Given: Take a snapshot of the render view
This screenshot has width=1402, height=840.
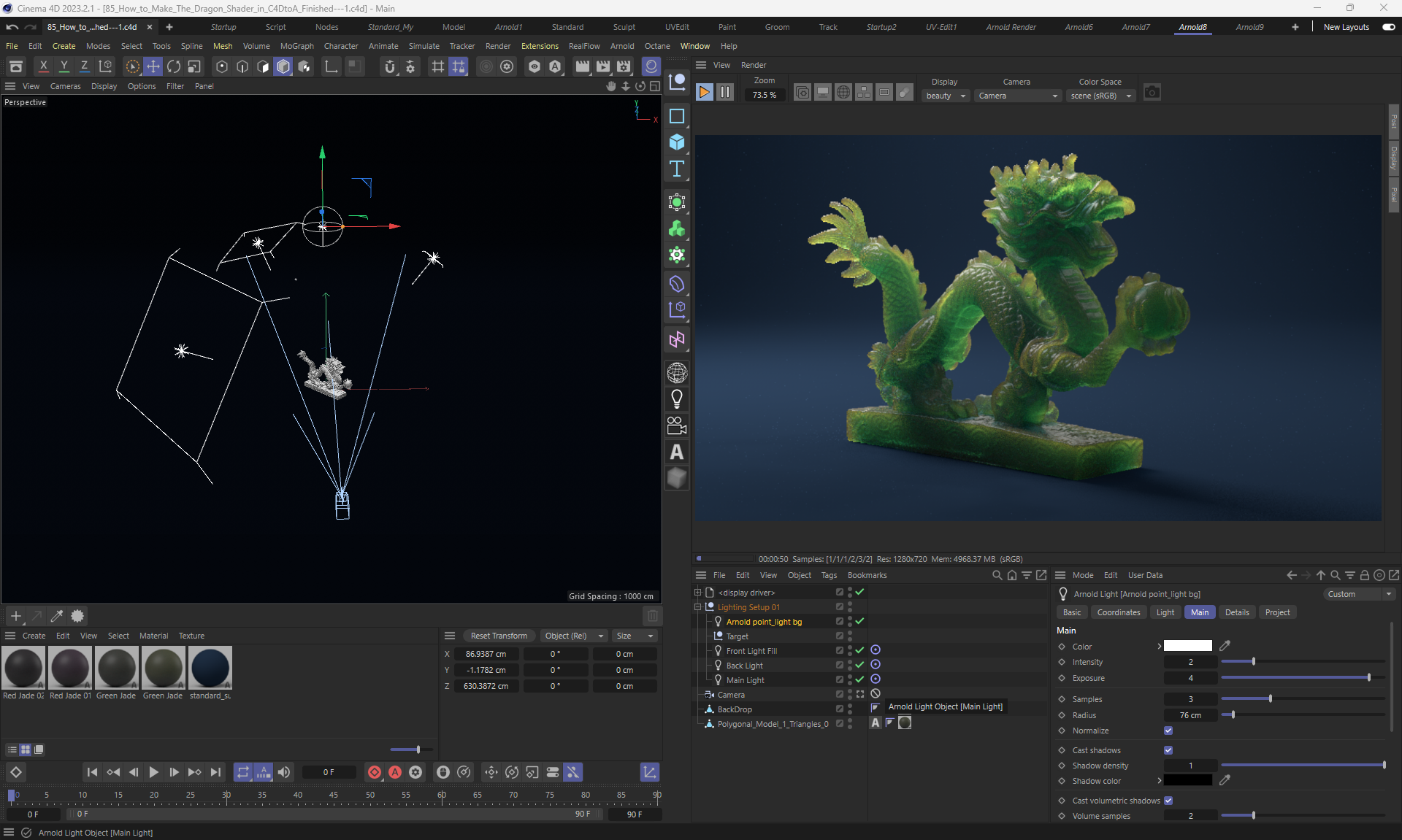Looking at the screenshot, I should [x=1152, y=92].
